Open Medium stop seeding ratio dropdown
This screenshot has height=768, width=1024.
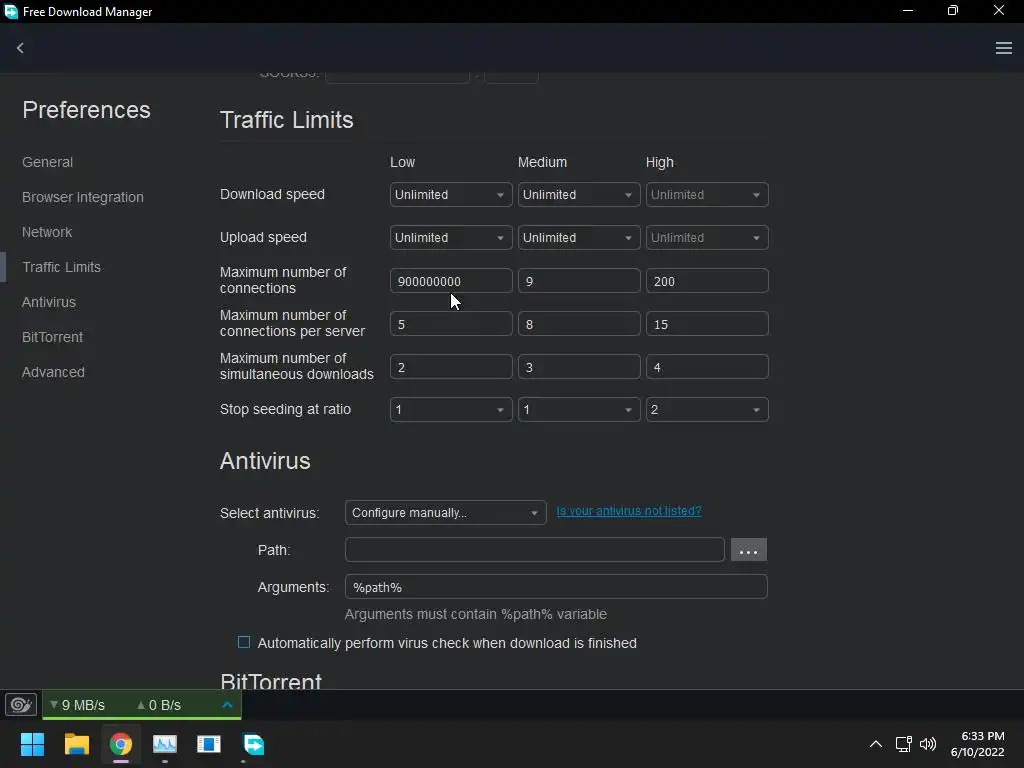coord(579,409)
